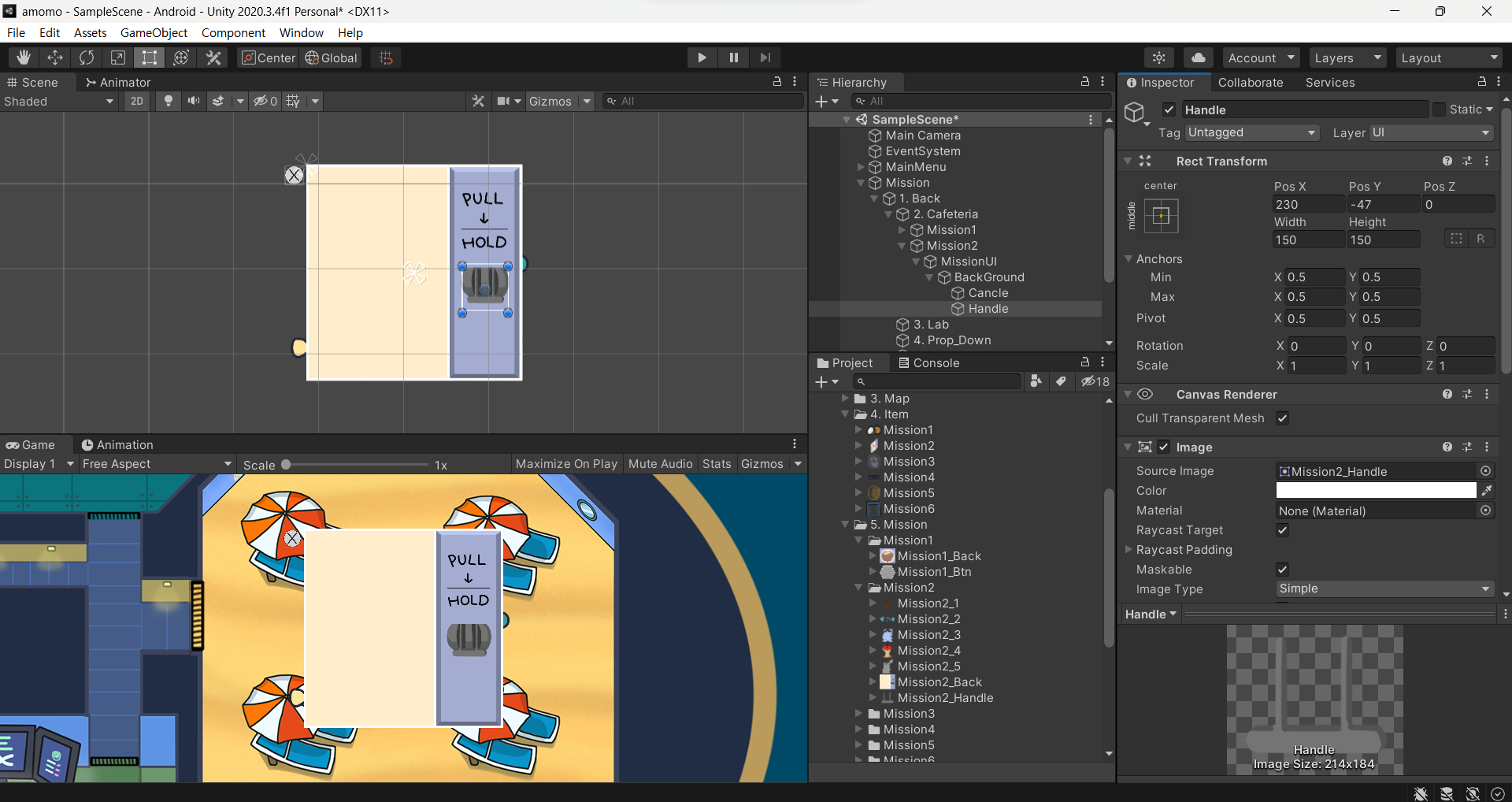1512x802 pixels.
Task: Toggle Raycast Target checkbox
Action: (x=1282, y=530)
